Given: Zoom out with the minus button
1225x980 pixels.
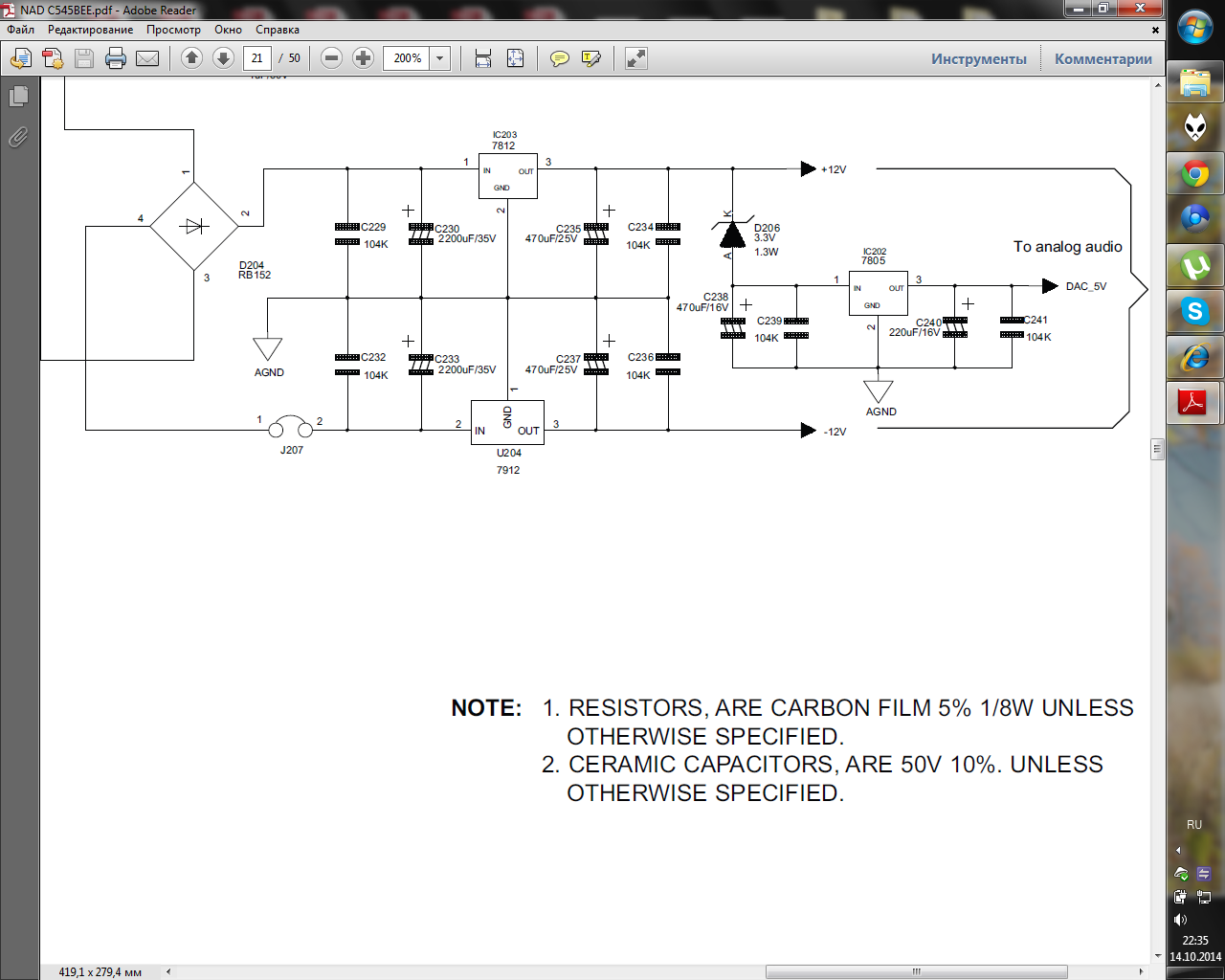Looking at the screenshot, I should pyautogui.click(x=331, y=58).
